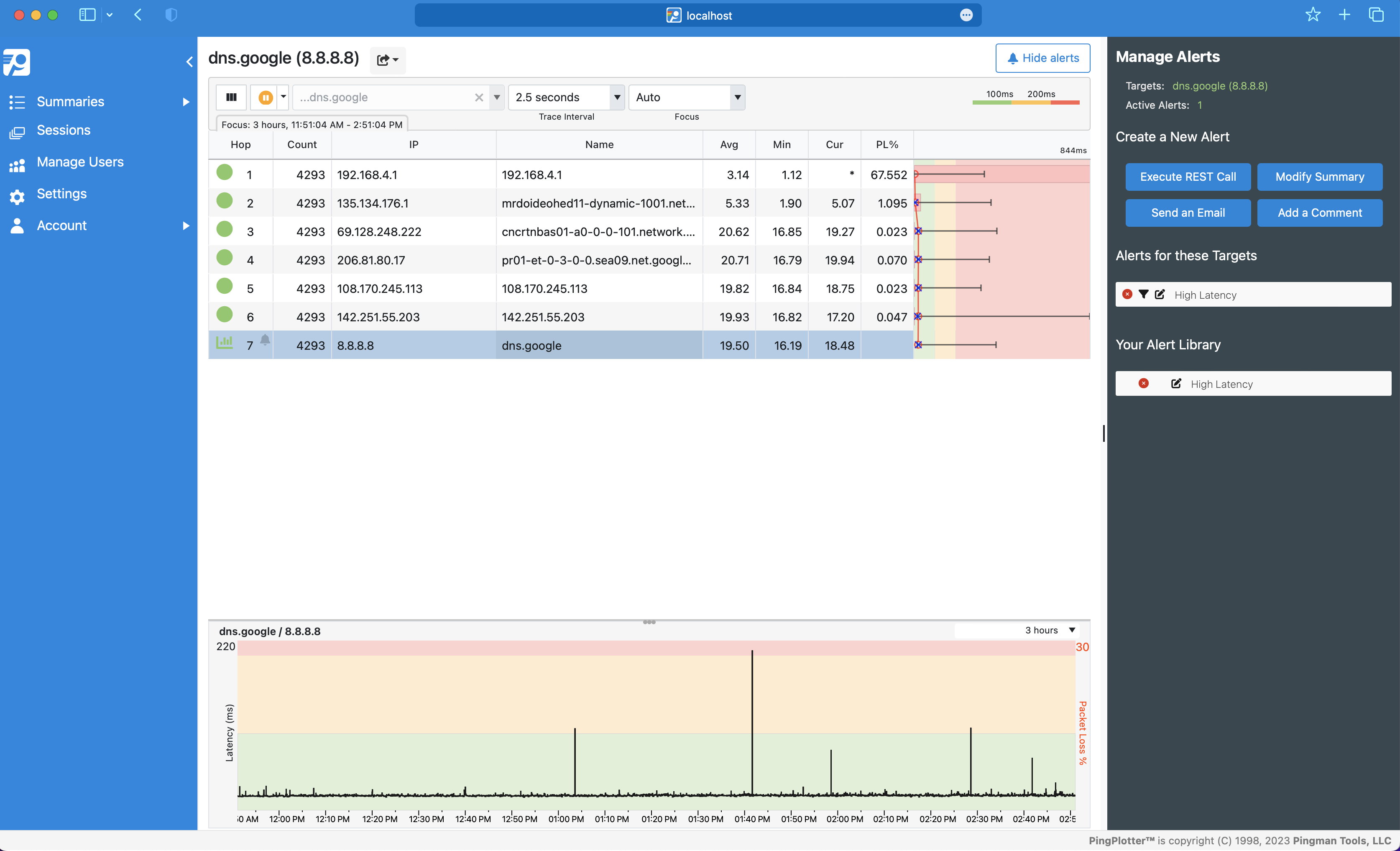Click the alert bell icon on hop 7
The image size is (1400, 851).
pos(265,340)
